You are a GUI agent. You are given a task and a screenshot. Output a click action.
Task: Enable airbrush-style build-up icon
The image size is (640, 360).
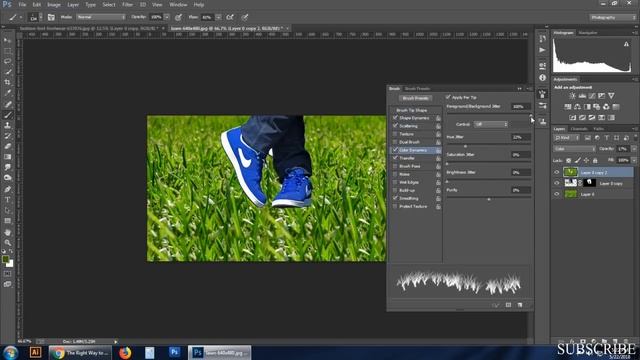(230, 17)
